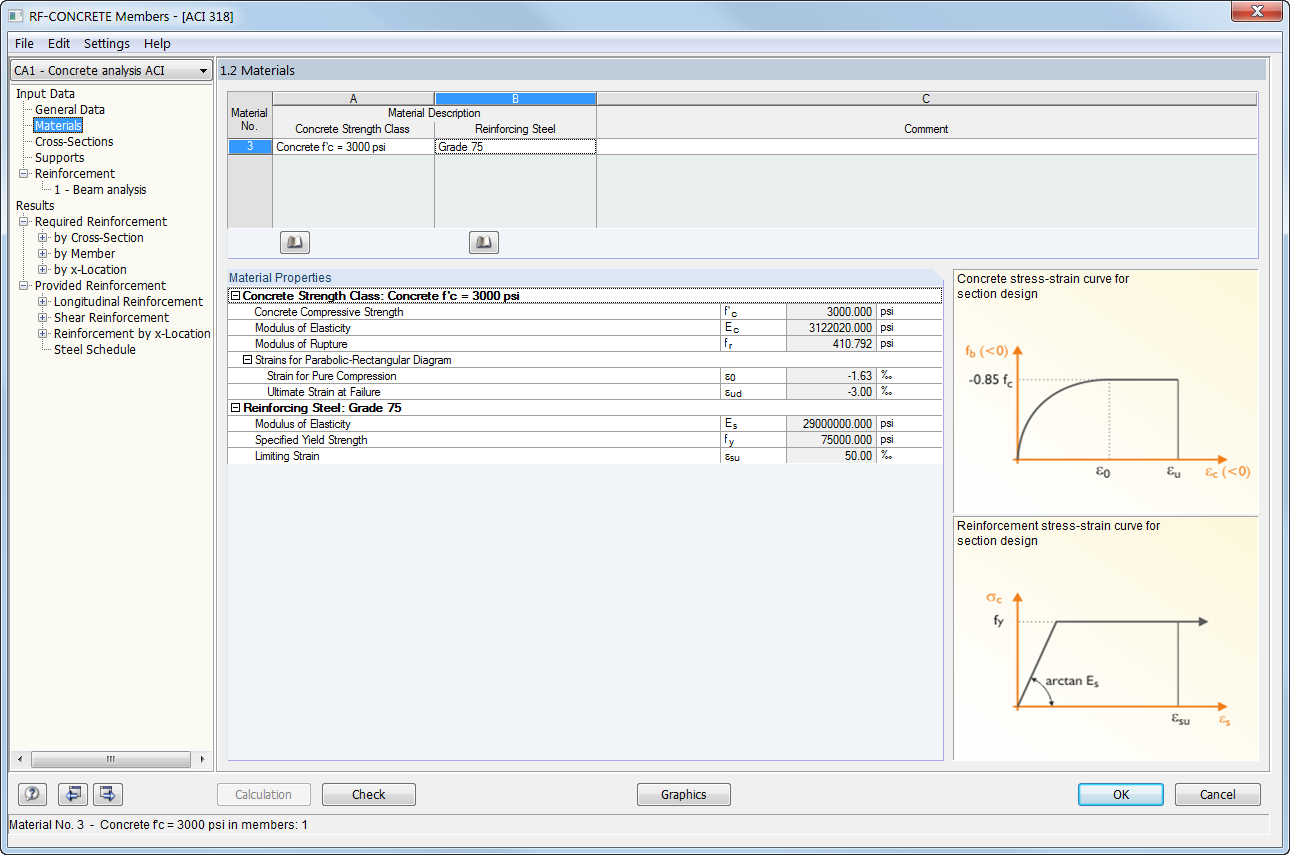Select Cross-Sections tree item

[x=74, y=142]
